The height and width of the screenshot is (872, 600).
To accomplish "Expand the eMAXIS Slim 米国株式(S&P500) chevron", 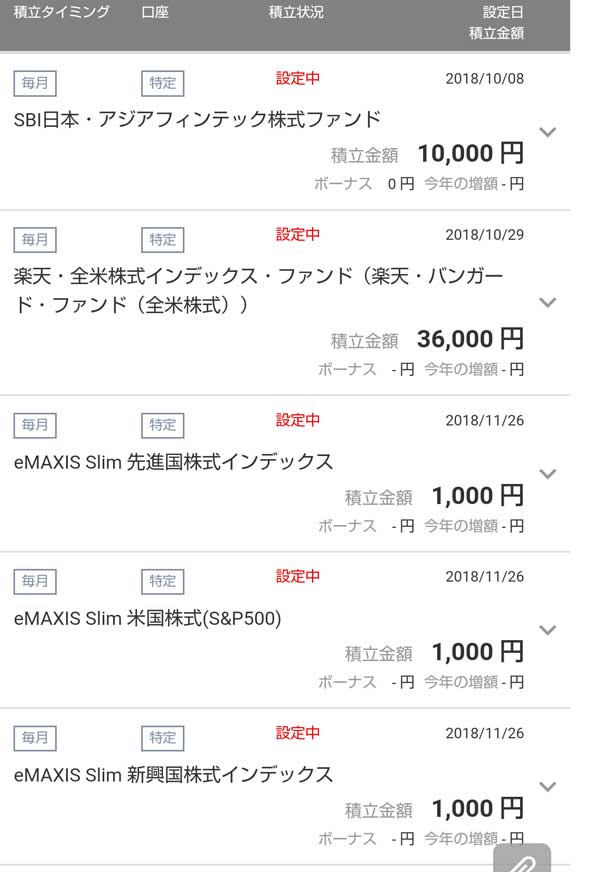I will pos(547,629).
